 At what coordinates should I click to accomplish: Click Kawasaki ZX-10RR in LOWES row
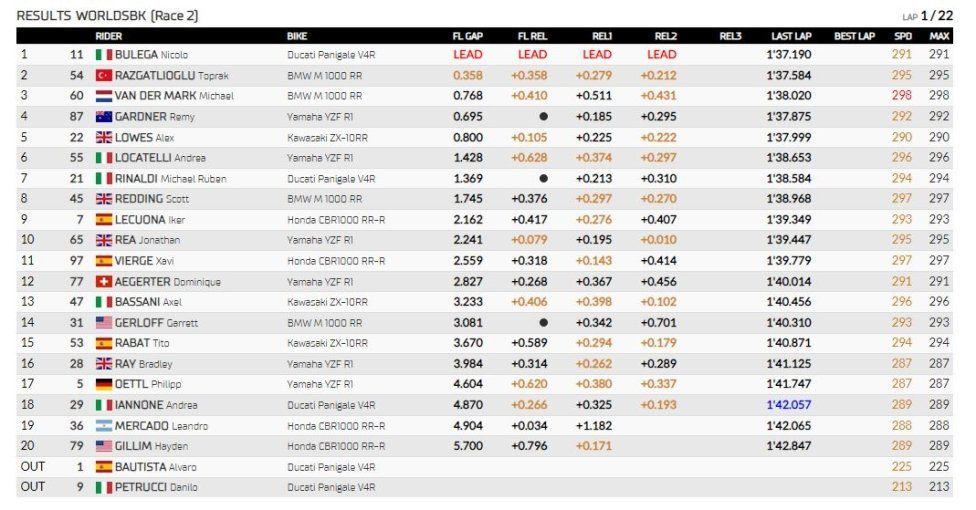[x=327, y=138]
